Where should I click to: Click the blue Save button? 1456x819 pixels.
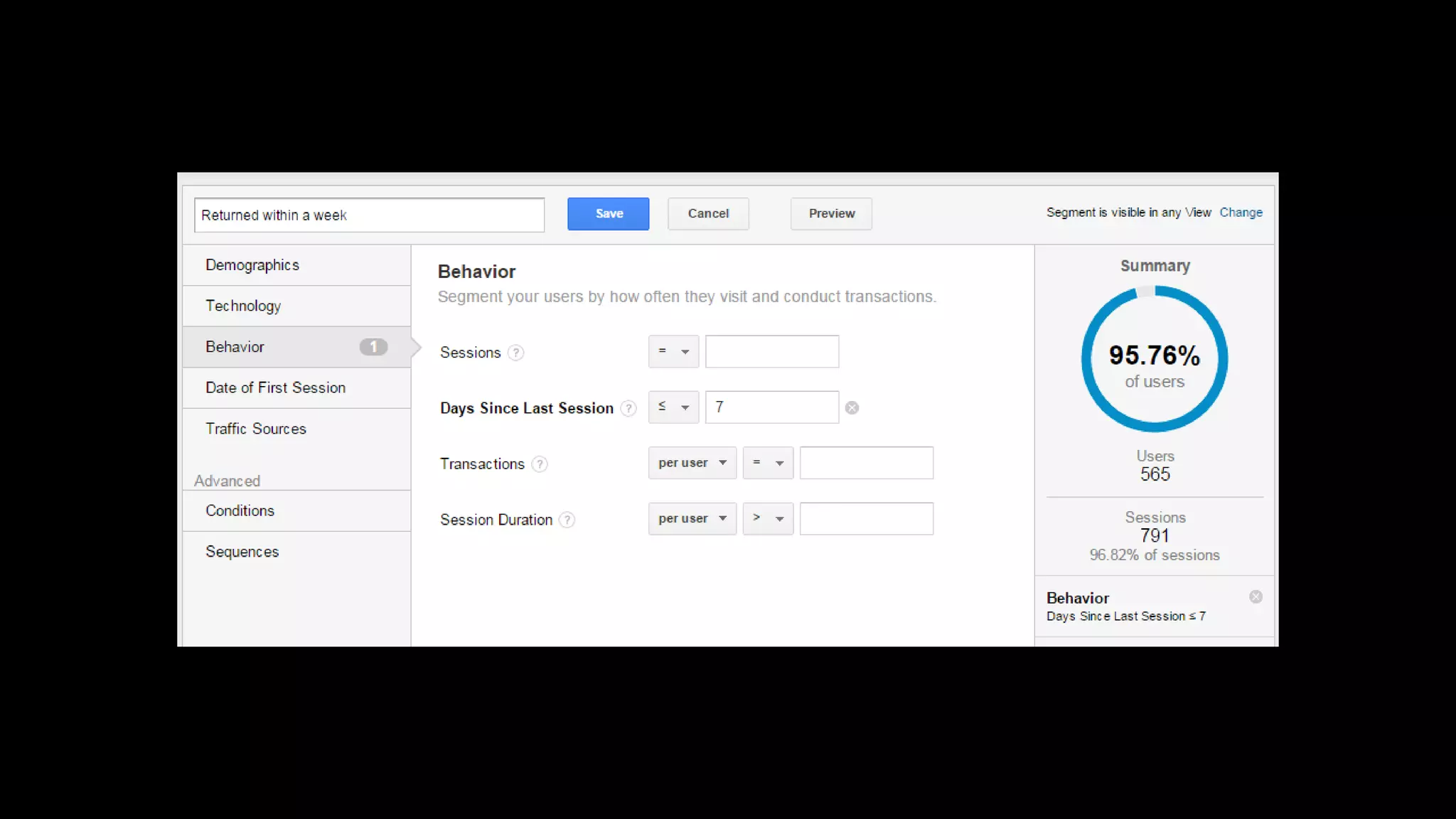coord(608,214)
